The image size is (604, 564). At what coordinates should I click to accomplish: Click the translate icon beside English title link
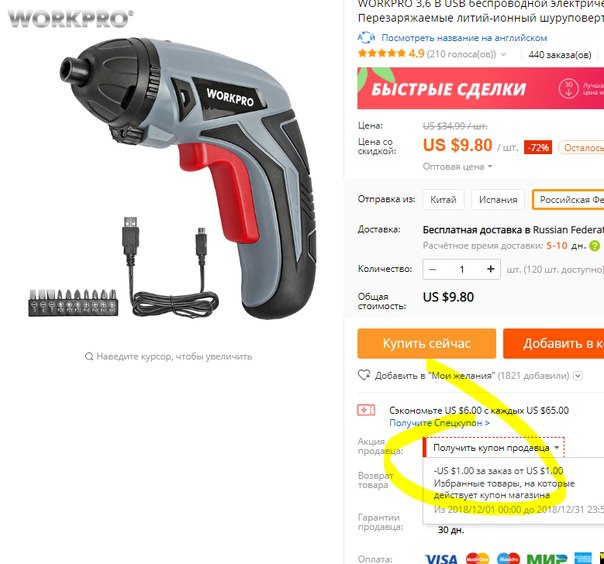366,38
